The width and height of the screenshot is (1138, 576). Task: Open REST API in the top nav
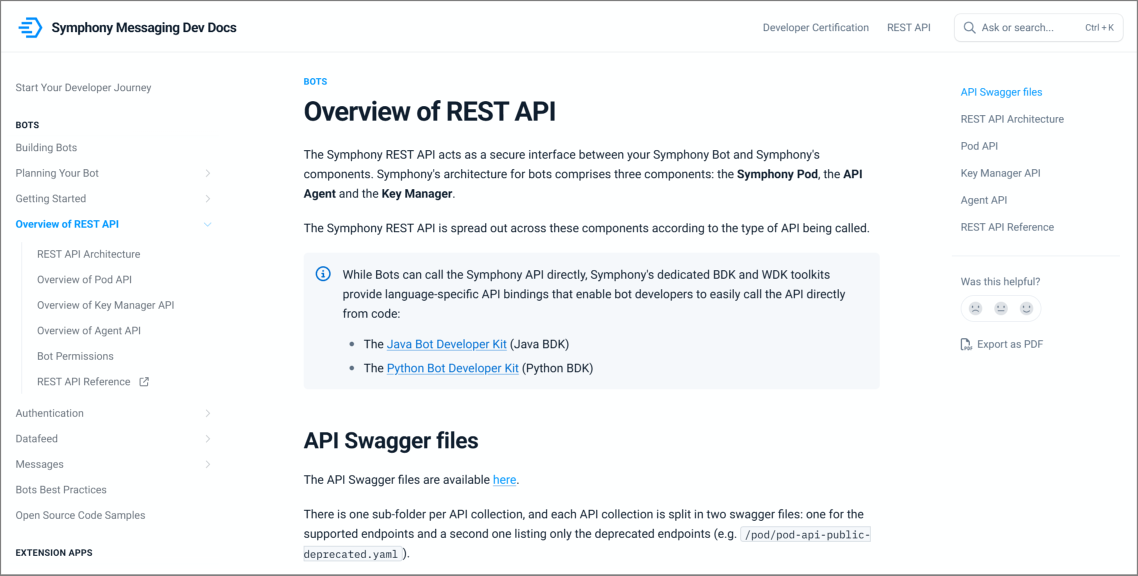pyautogui.click(x=909, y=28)
